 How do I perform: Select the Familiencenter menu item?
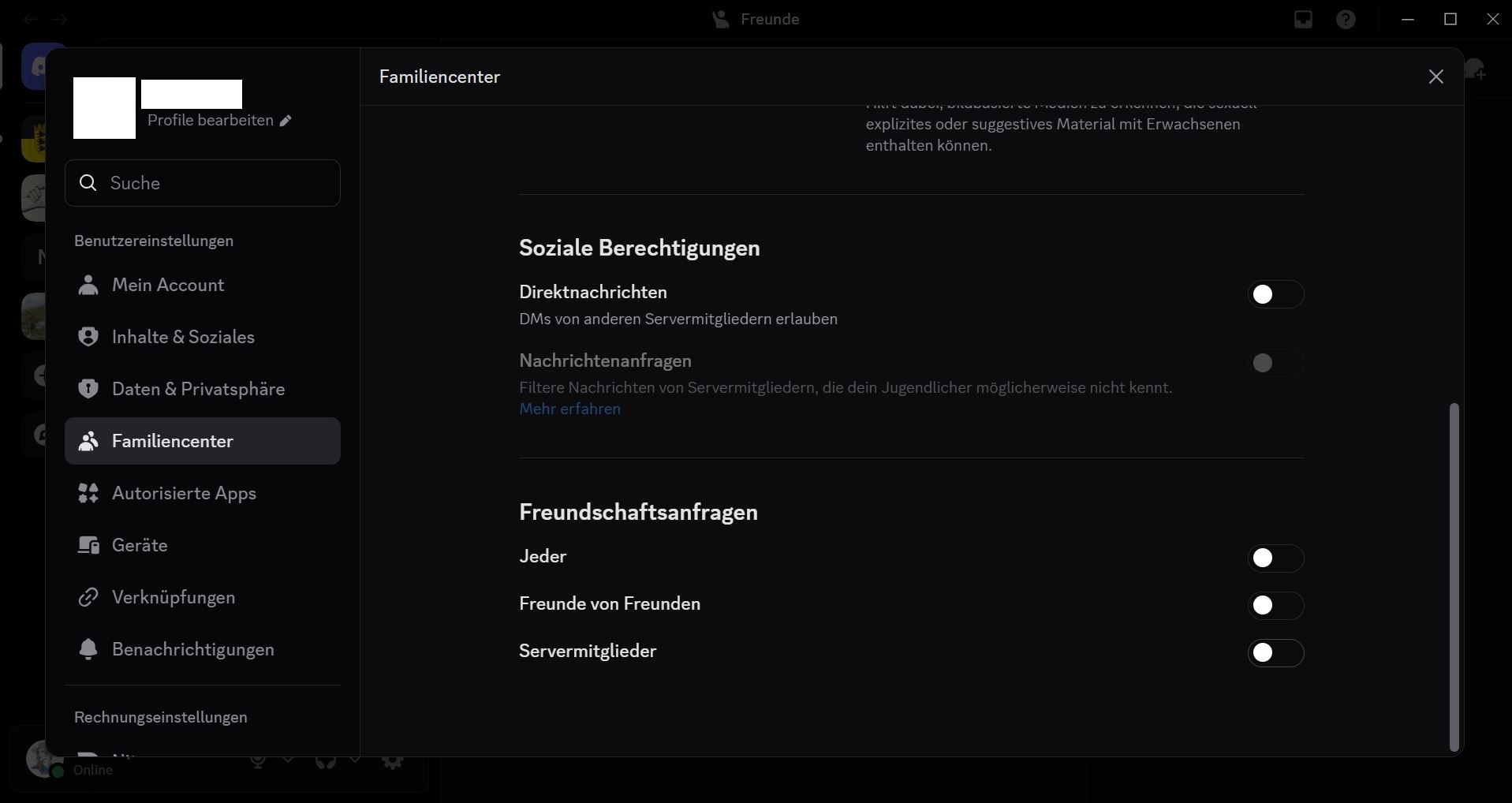(173, 441)
